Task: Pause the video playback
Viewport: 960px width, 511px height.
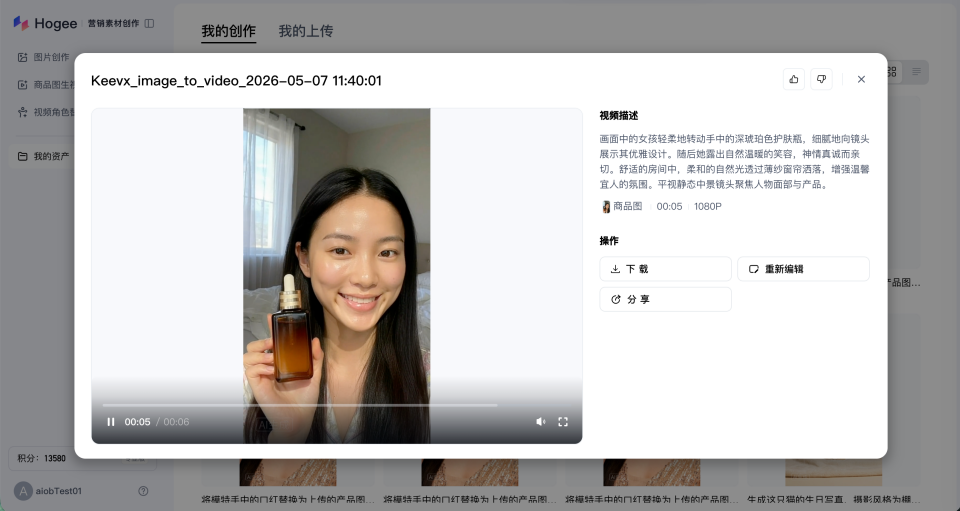Action: tap(111, 422)
